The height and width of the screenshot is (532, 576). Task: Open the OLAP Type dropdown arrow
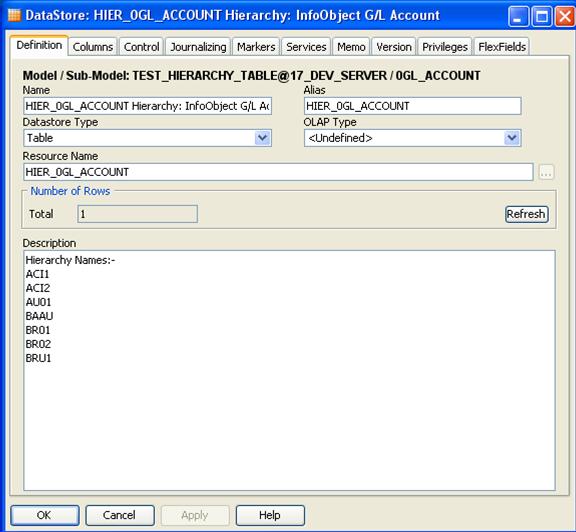pos(512,138)
